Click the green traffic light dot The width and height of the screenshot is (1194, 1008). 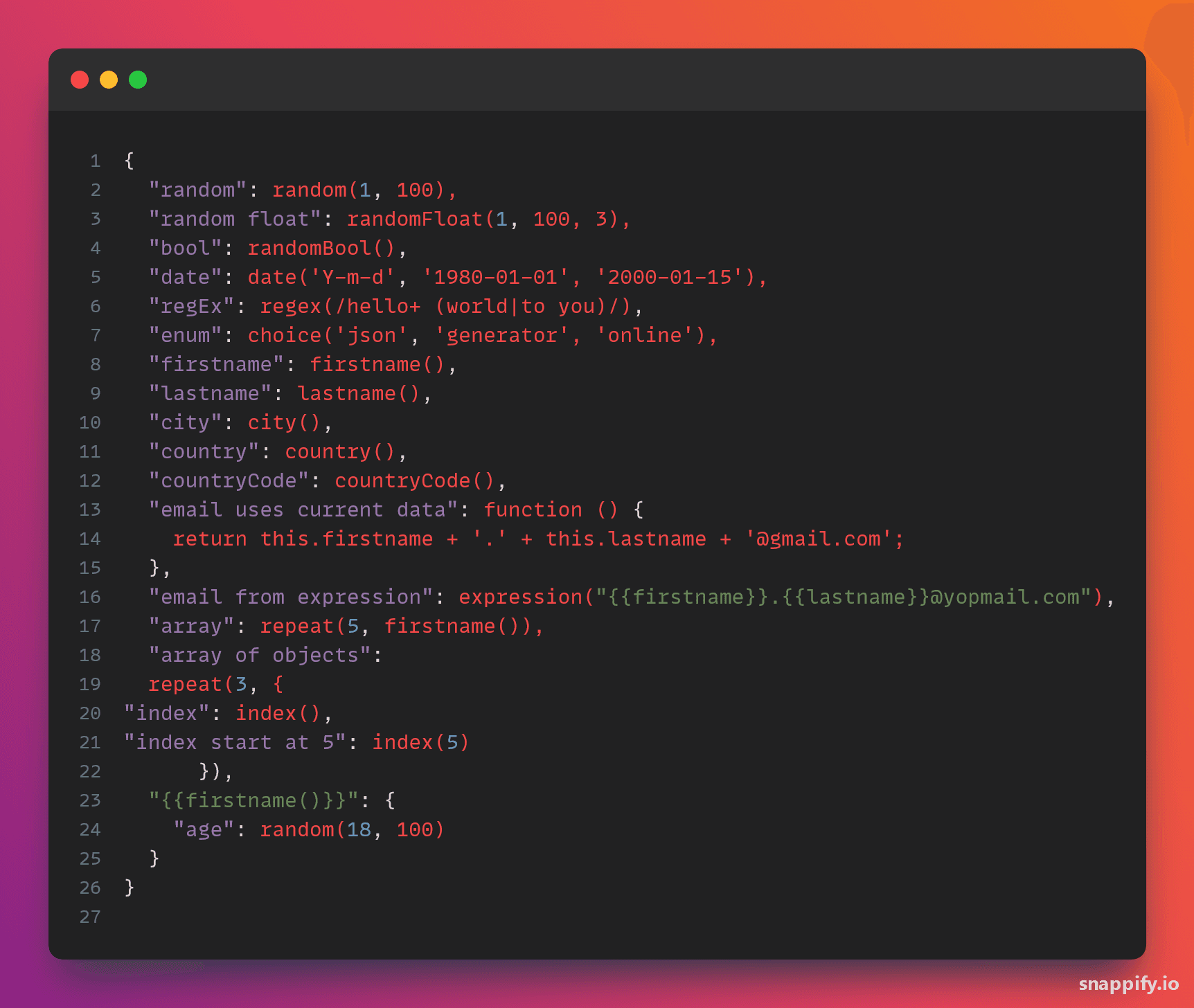(x=138, y=79)
